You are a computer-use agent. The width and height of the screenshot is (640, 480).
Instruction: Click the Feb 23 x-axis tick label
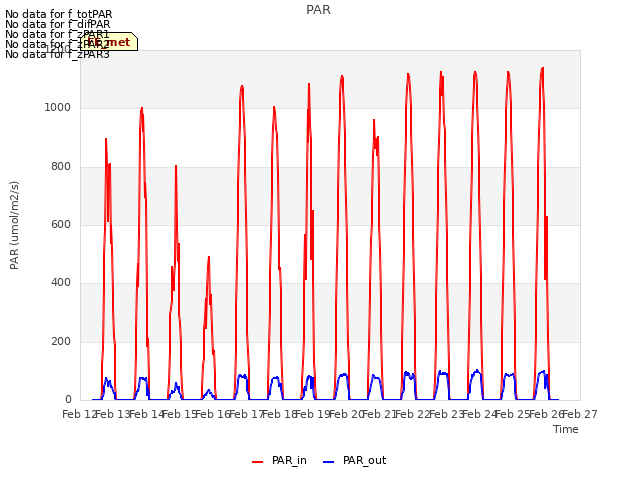coord(447,414)
